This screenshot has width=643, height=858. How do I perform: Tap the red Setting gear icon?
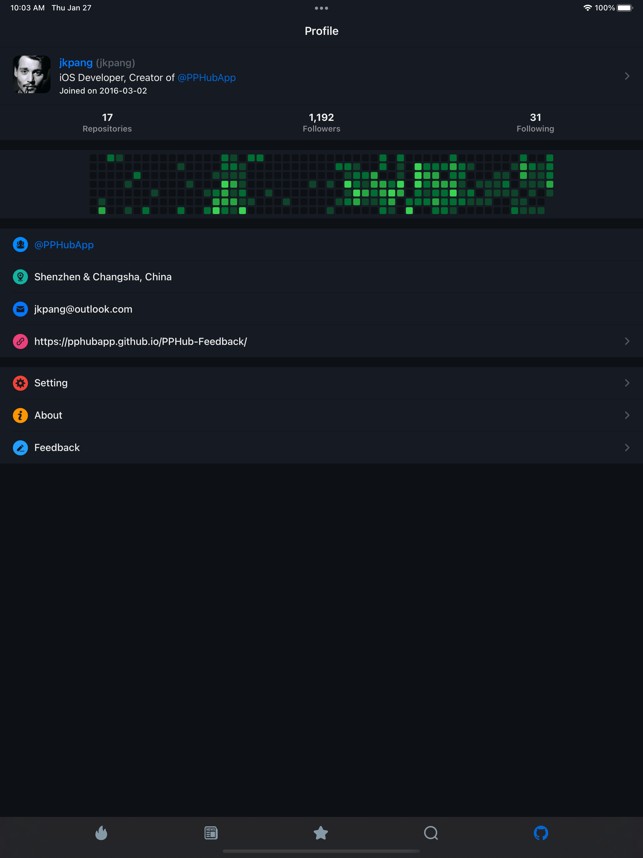pyautogui.click(x=20, y=383)
